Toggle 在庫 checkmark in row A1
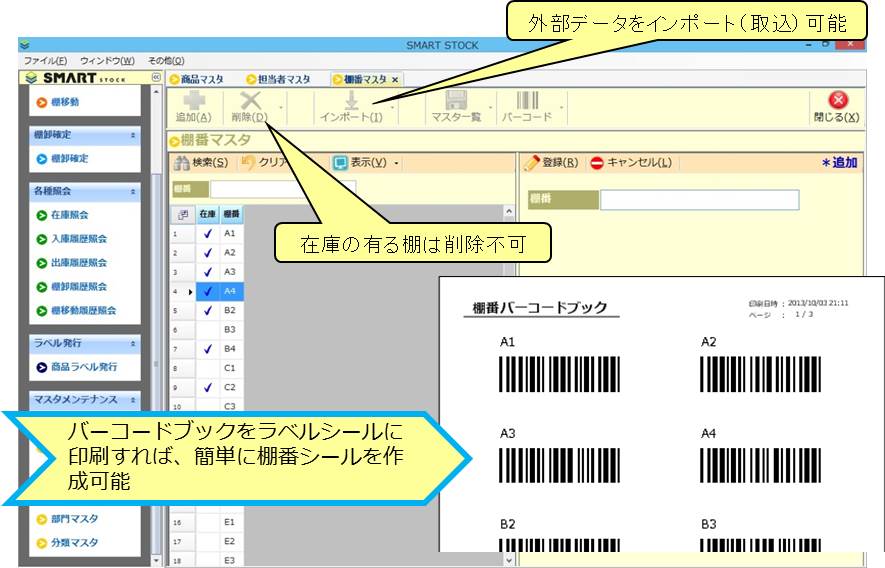The image size is (885, 568). click(x=208, y=233)
